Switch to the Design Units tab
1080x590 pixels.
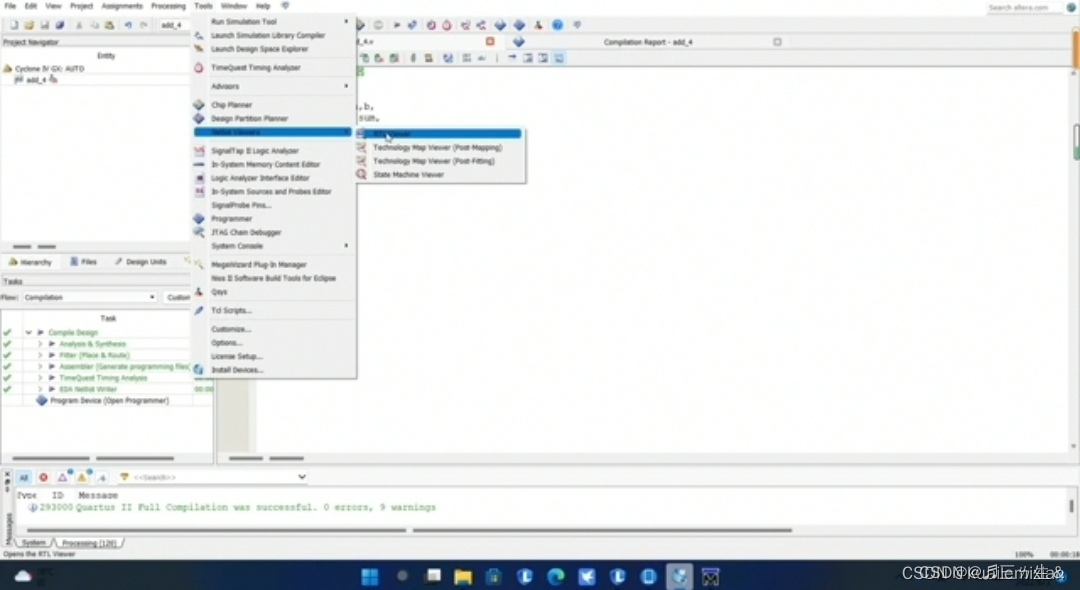click(141, 262)
